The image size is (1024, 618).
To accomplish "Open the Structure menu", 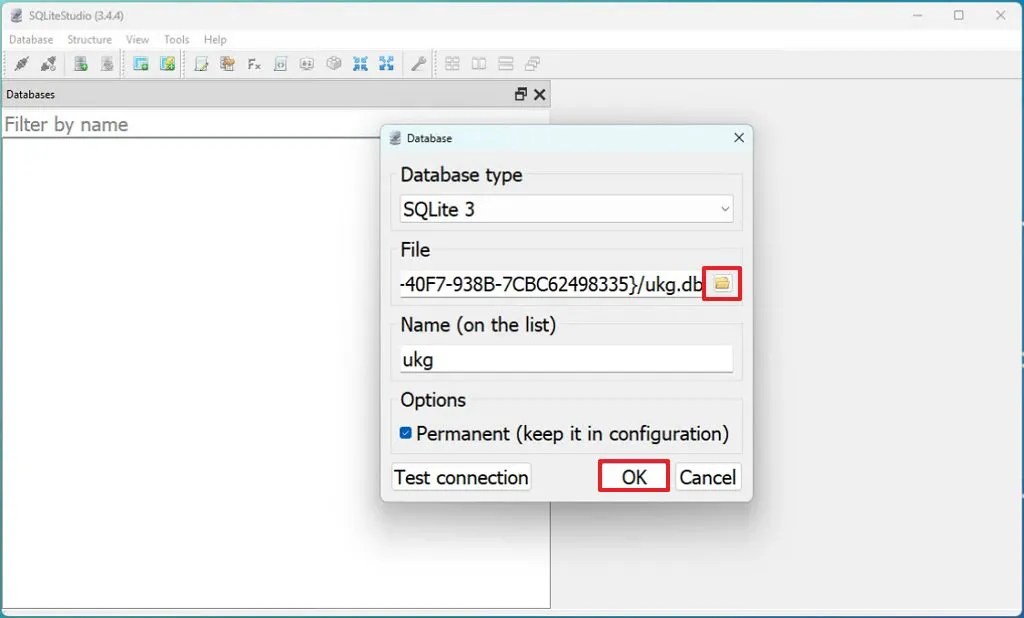I will (89, 39).
